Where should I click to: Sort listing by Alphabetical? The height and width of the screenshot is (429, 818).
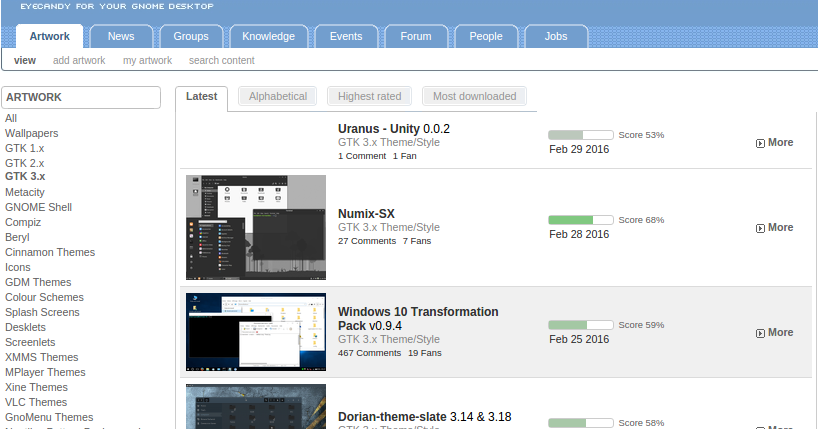(278, 97)
